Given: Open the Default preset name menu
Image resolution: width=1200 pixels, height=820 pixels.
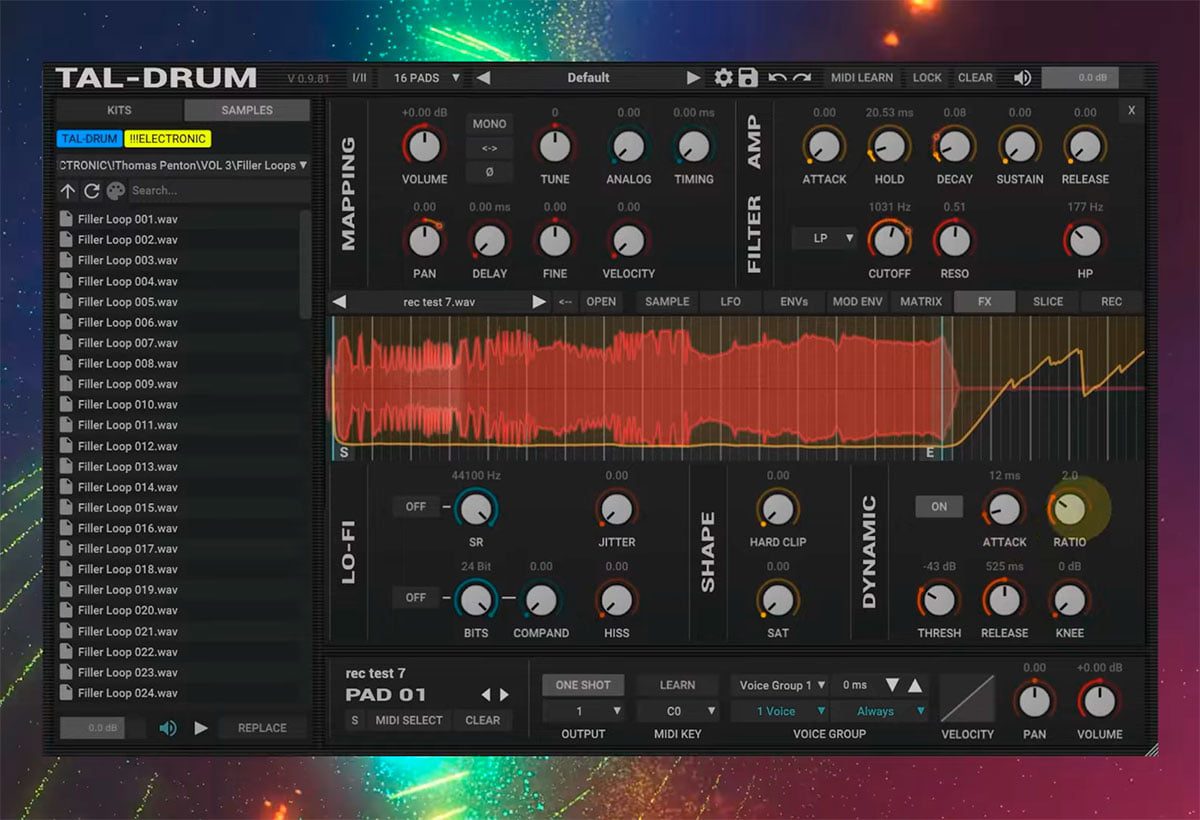Looking at the screenshot, I should [588, 78].
